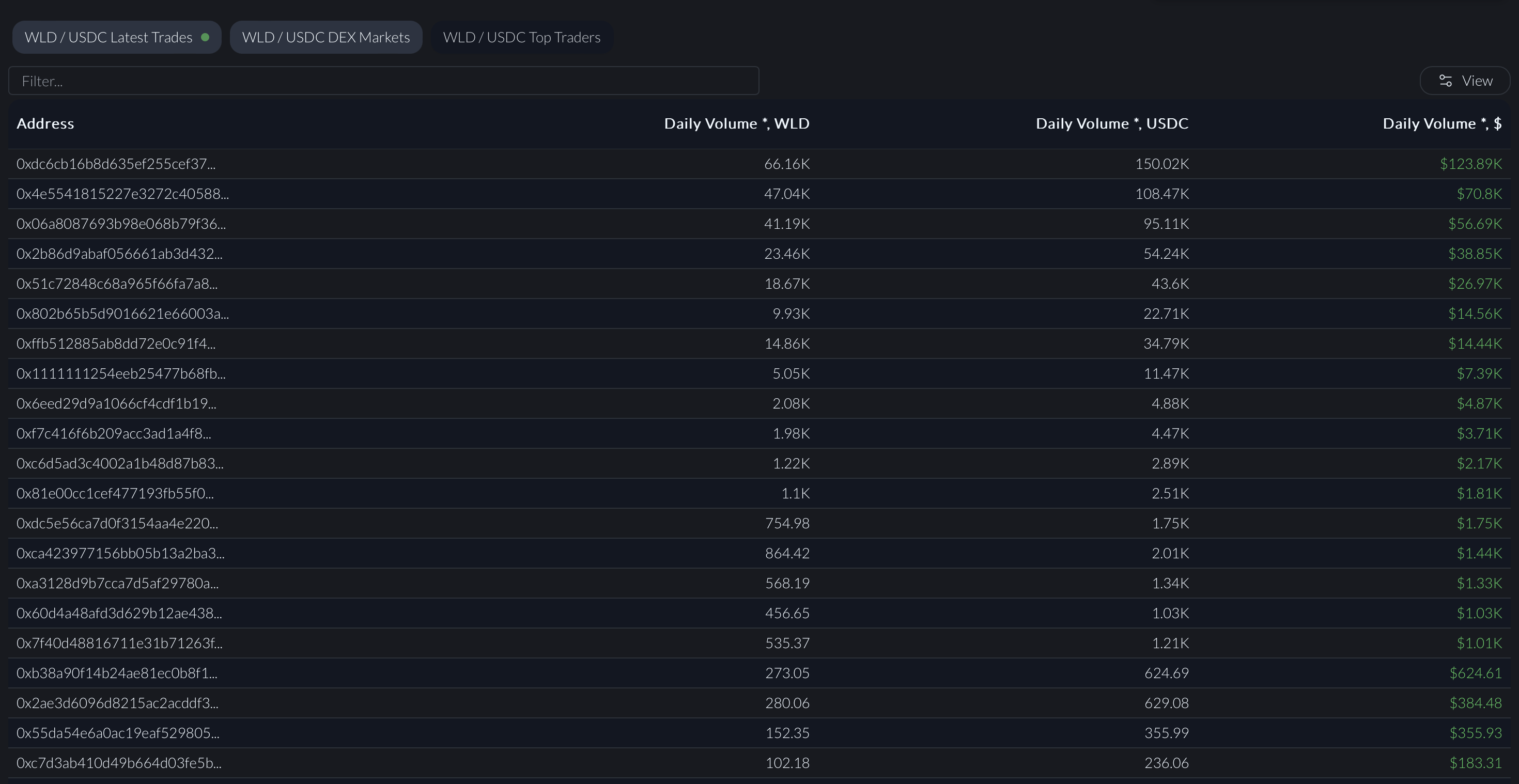Viewport: 1519px width, 784px height.
Task: Select address 0x1111111254eeb25477b68fb...
Action: (121, 374)
